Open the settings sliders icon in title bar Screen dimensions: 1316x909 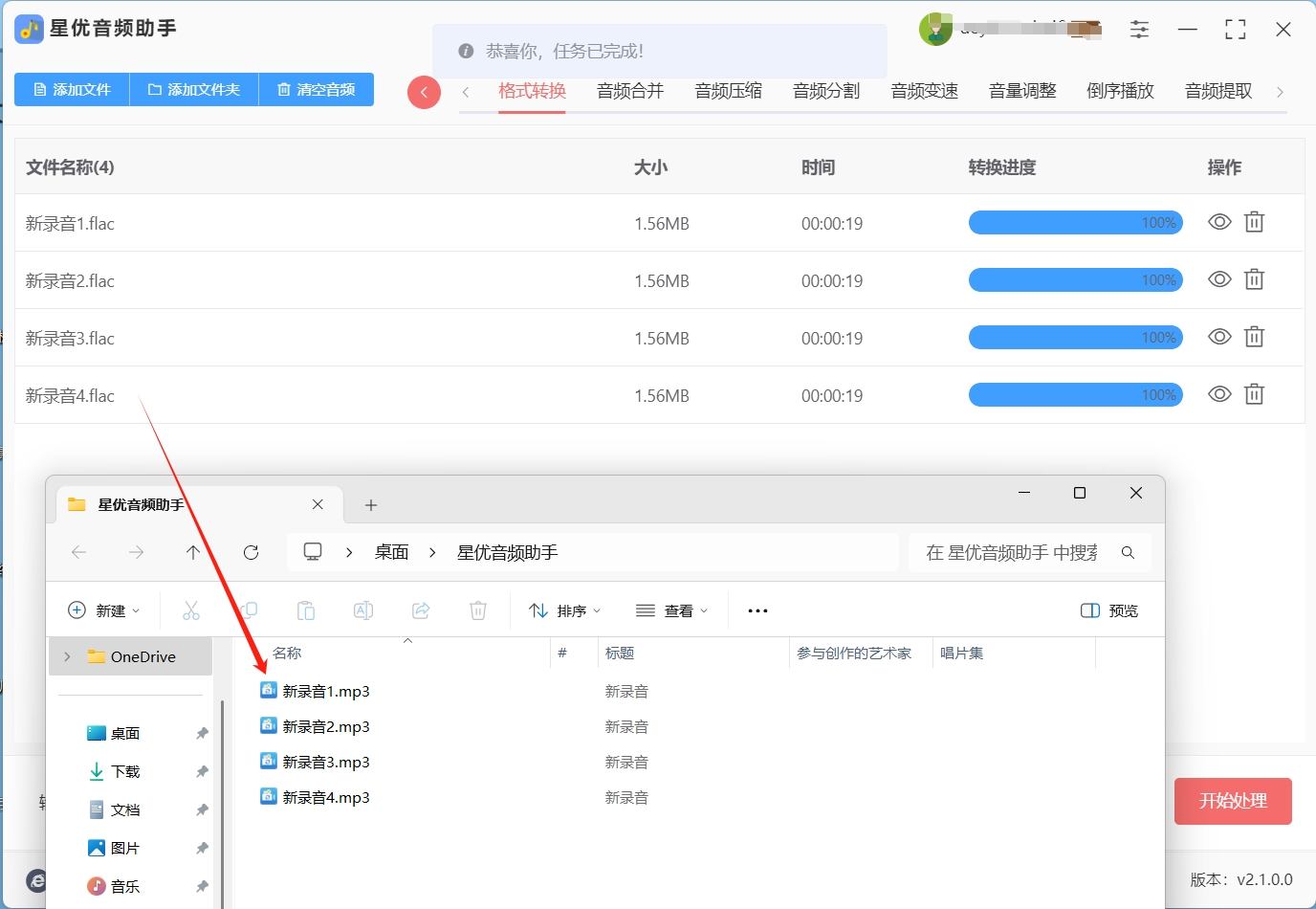point(1139,30)
